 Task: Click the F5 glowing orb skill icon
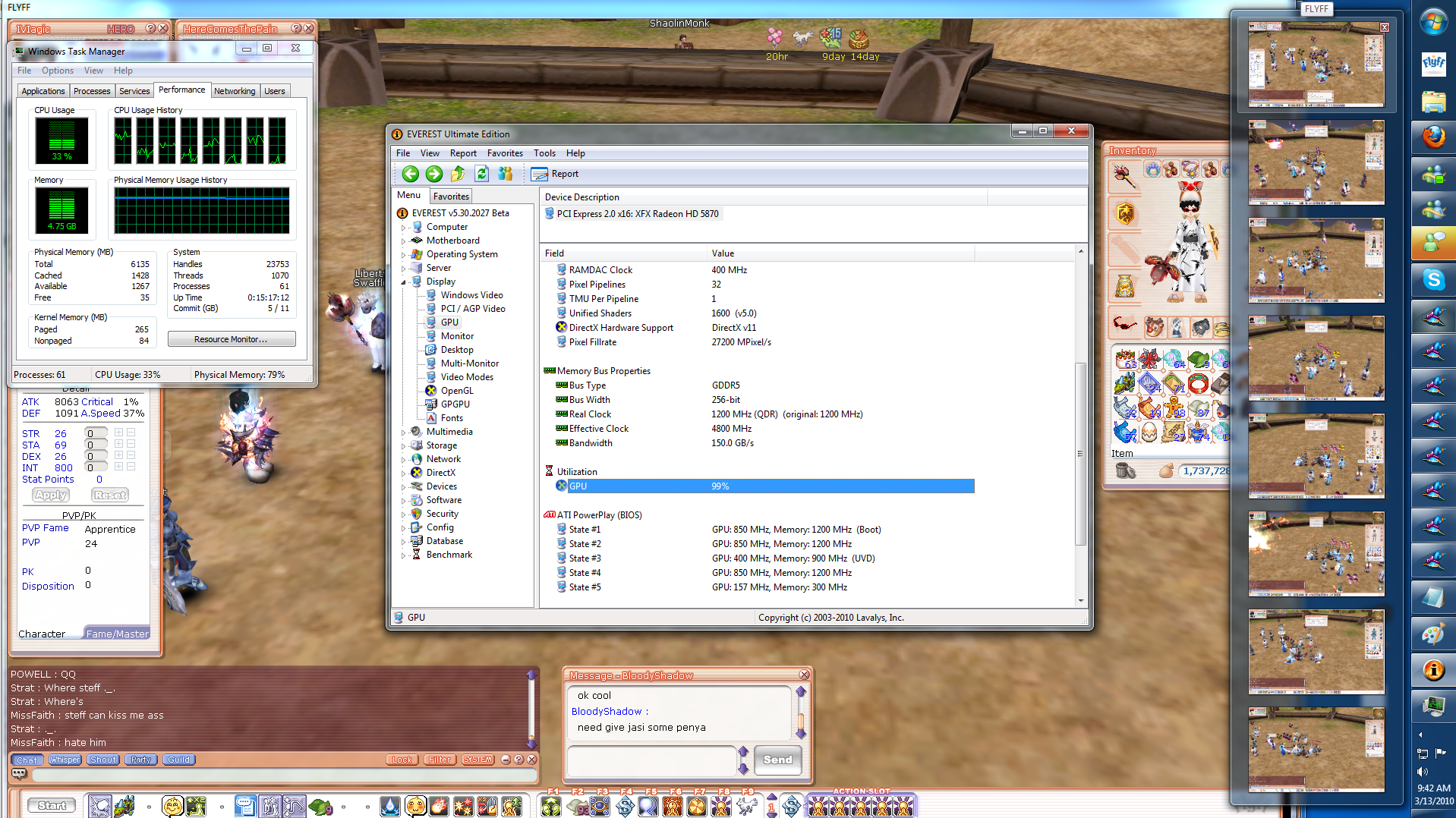pos(648,806)
